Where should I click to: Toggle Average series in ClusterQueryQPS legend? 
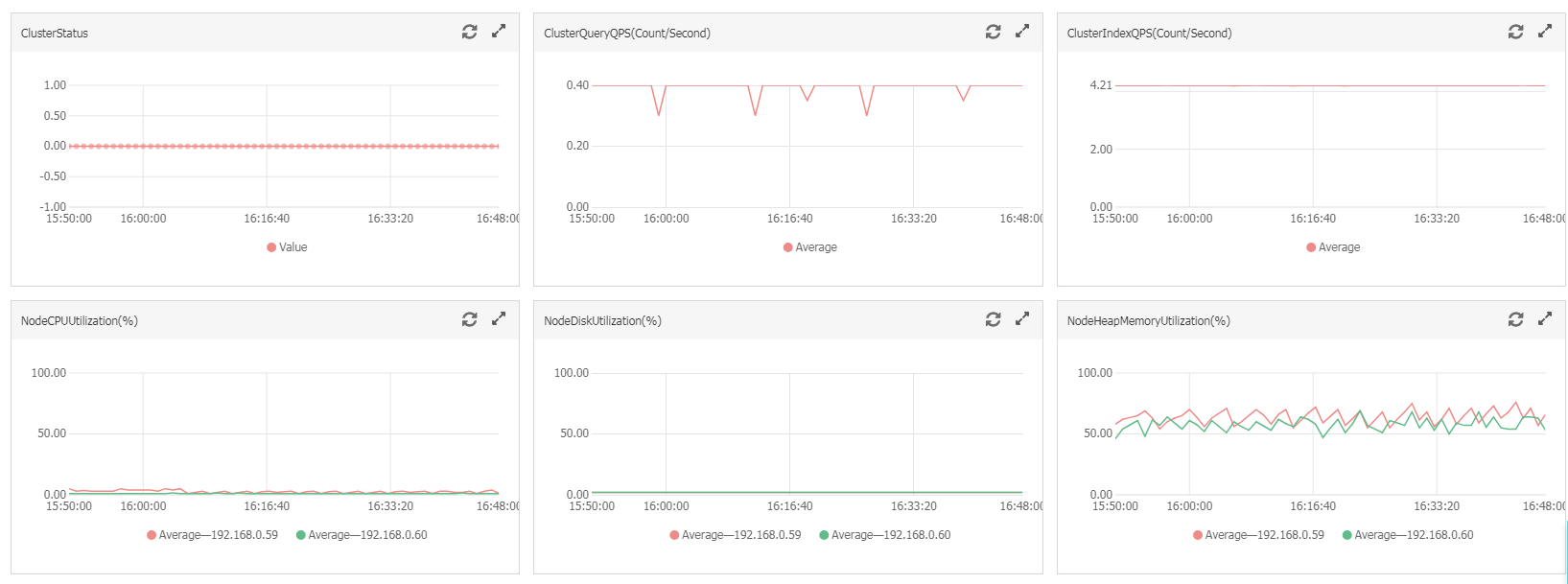pyautogui.click(x=811, y=247)
